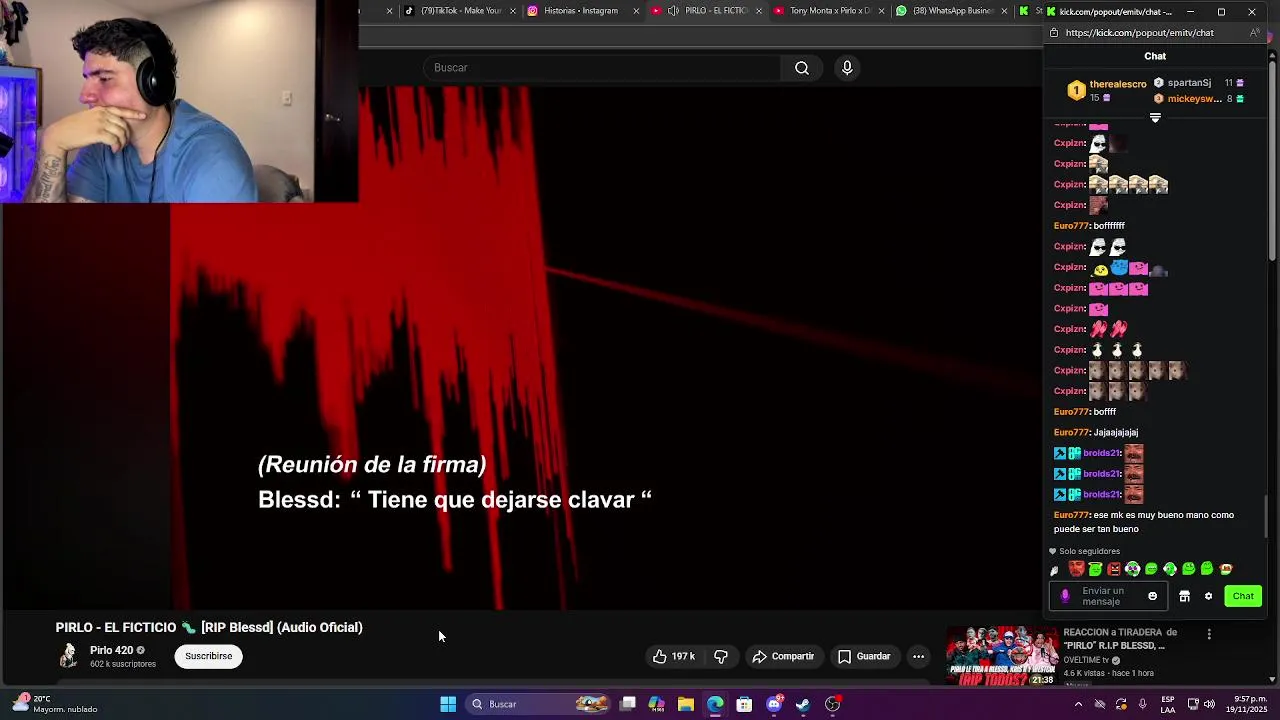Image resolution: width=1280 pixels, height=720 pixels.
Task: Dislike the video with thumbs-down icon
Action: [x=721, y=656]
